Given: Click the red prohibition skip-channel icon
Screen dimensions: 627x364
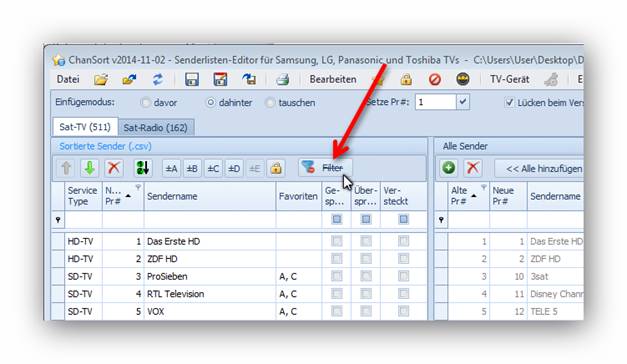Looking at the screenshot, I should pyautogui.click(x=434, y=80).
